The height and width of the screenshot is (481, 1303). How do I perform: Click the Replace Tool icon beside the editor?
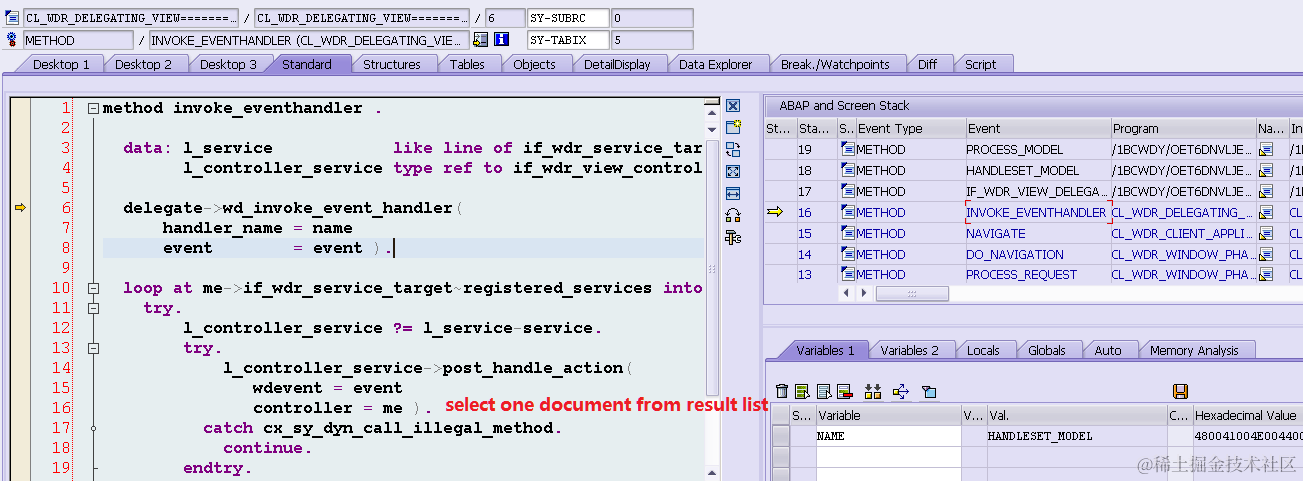pos(733,149)
